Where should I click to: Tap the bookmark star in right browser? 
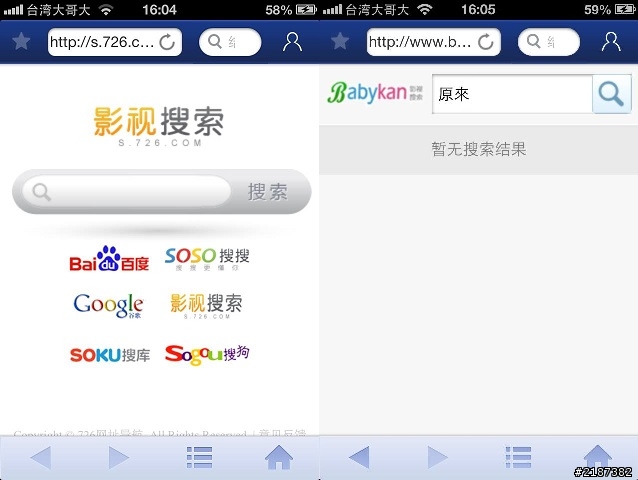[340, 41]
